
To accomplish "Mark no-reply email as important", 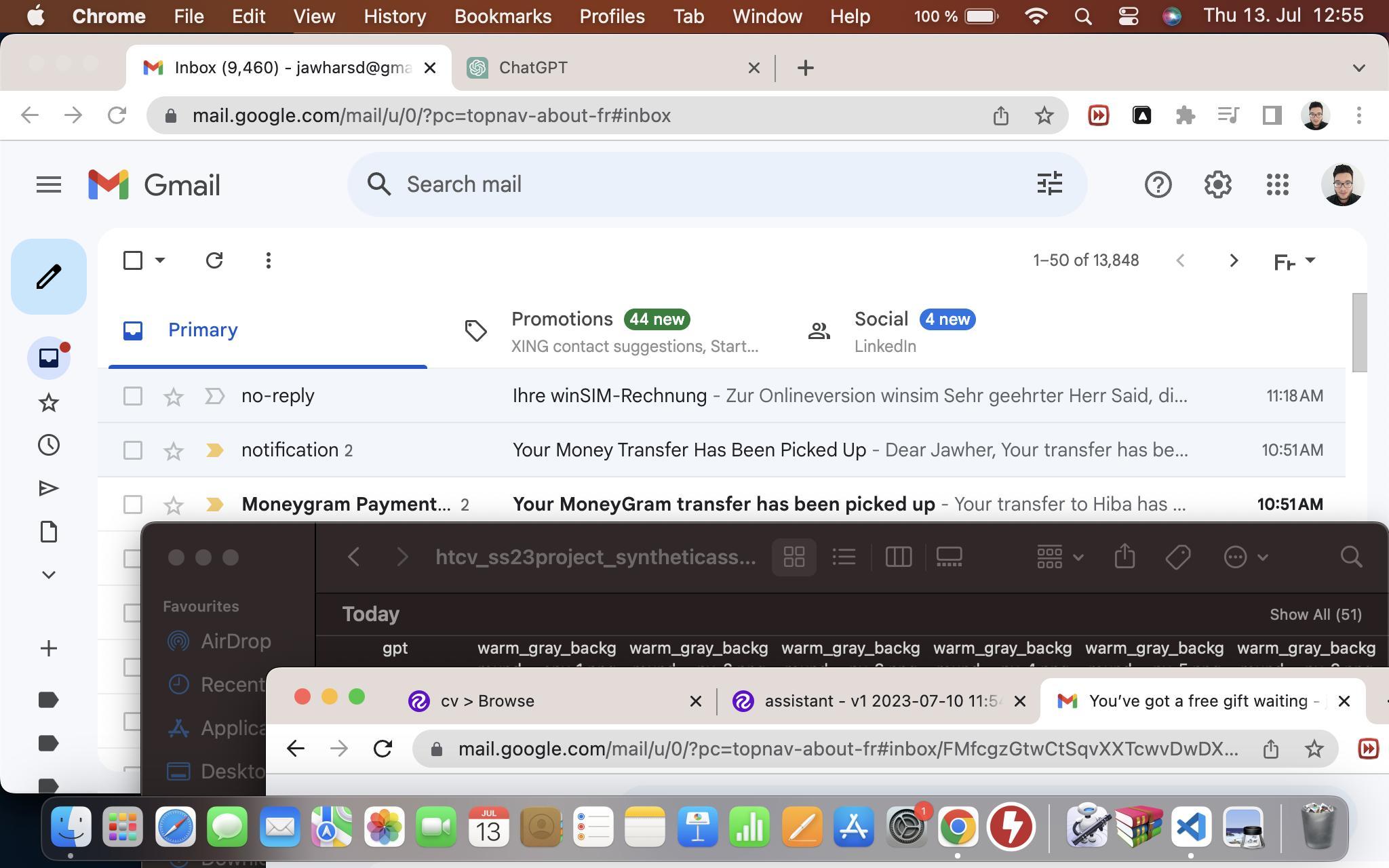I will (x=214, y=395).
